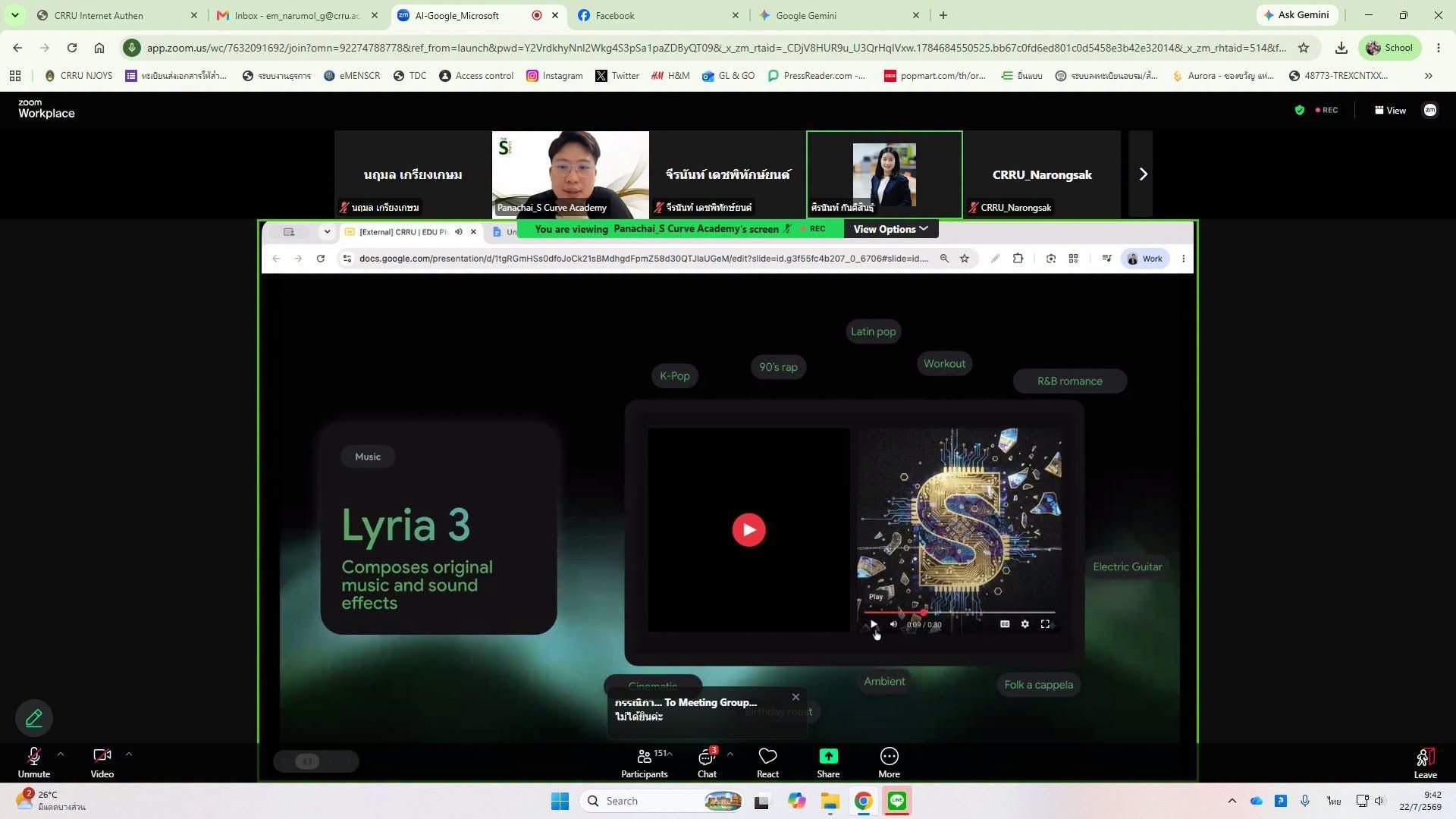The width and height of the screenshot is (1456, 819).
Task: Open File Explorer from taskbar
Action: 830,801
